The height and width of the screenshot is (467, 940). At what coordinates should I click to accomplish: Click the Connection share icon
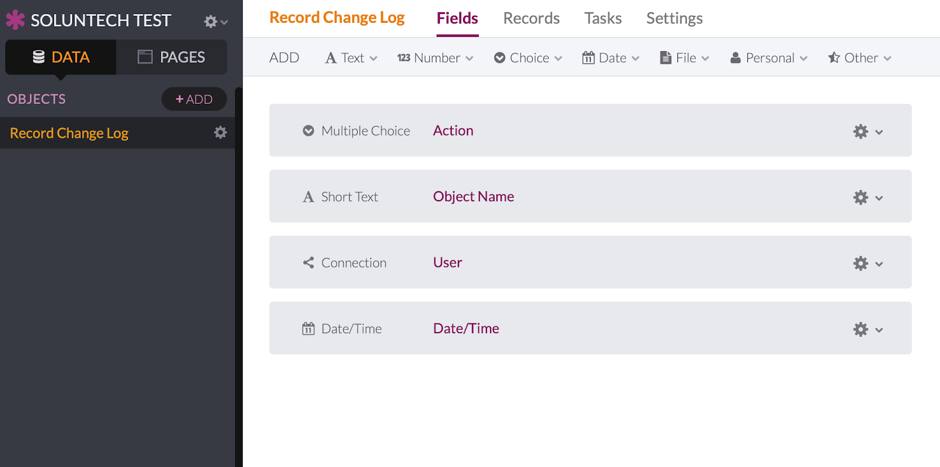(308, 263)
